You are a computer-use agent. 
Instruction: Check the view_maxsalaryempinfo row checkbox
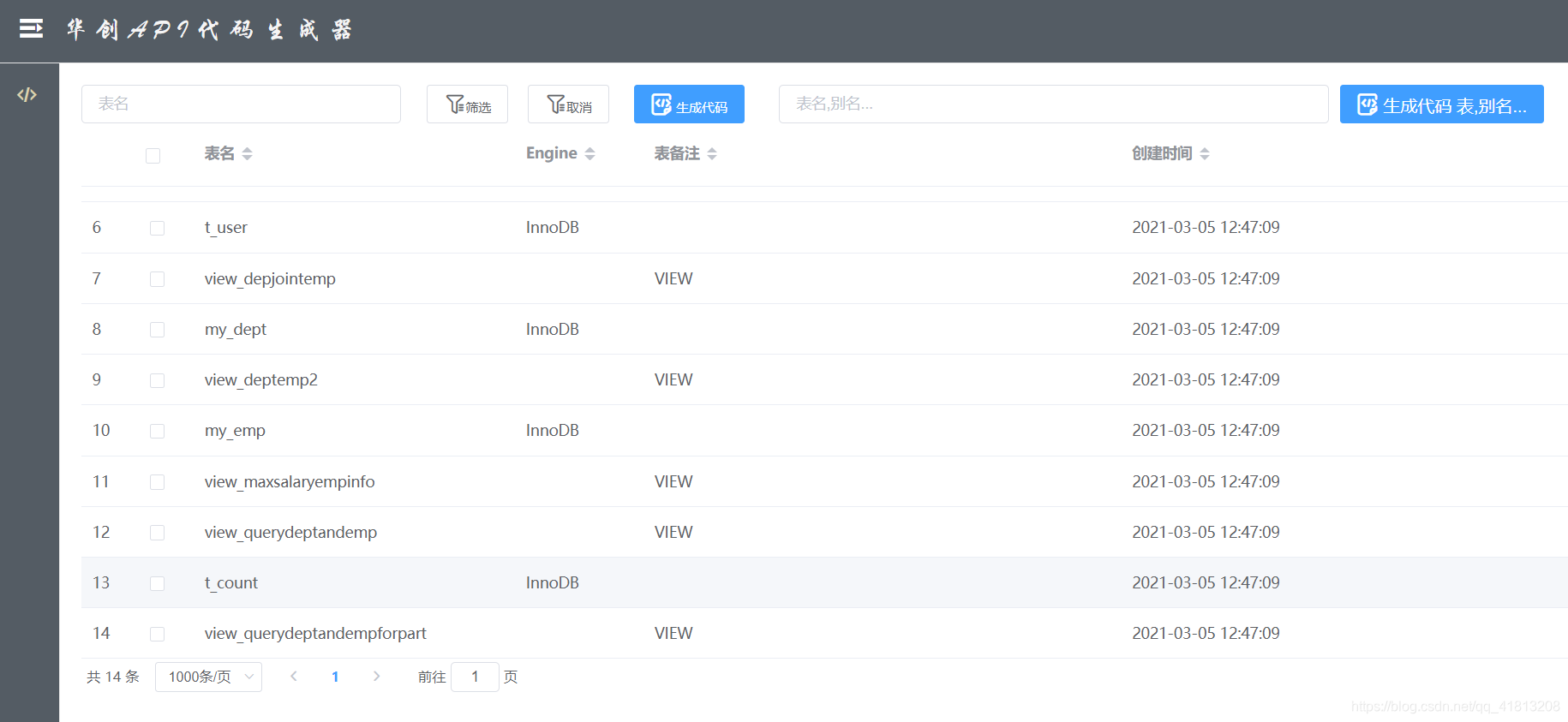(x=157, y=482)
